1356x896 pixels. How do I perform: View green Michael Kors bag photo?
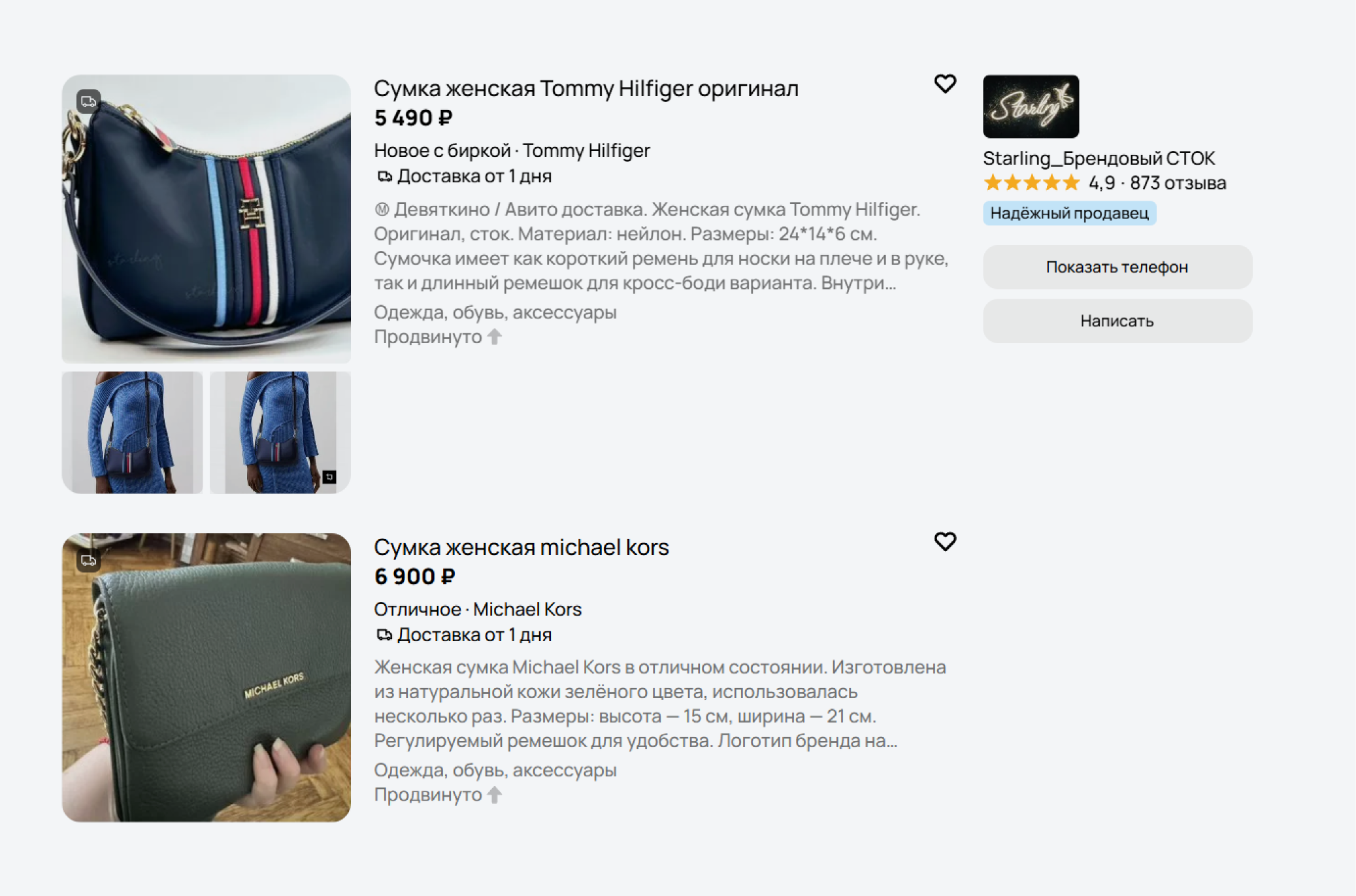tap(207, 678)
